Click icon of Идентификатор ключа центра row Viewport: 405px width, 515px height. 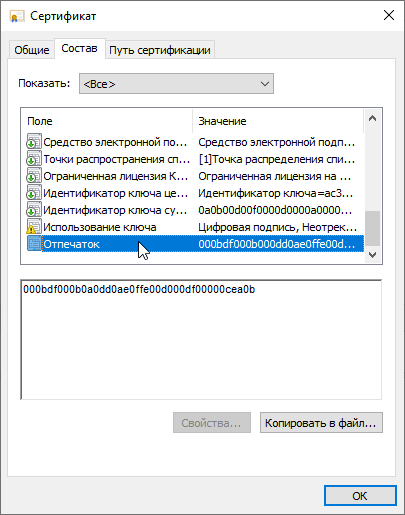[34, 193]
